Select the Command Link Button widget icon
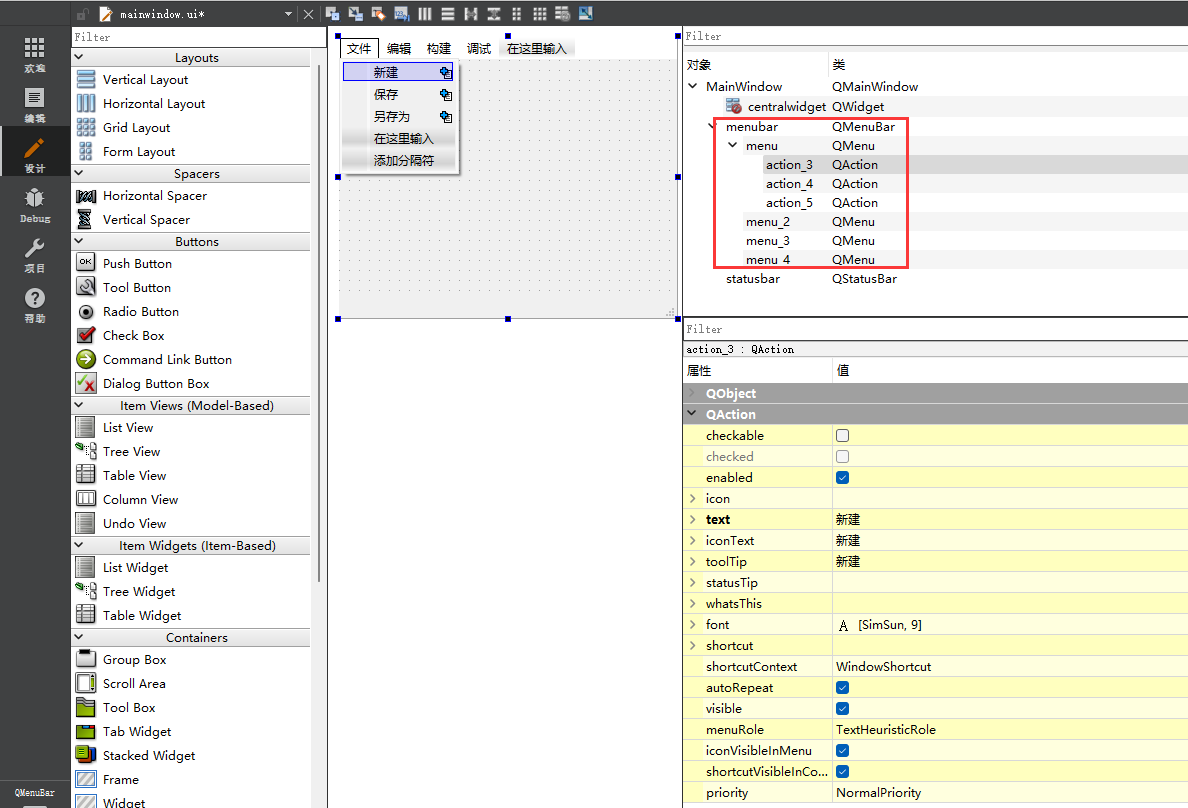1188x808 pixels. click(86, 359)
